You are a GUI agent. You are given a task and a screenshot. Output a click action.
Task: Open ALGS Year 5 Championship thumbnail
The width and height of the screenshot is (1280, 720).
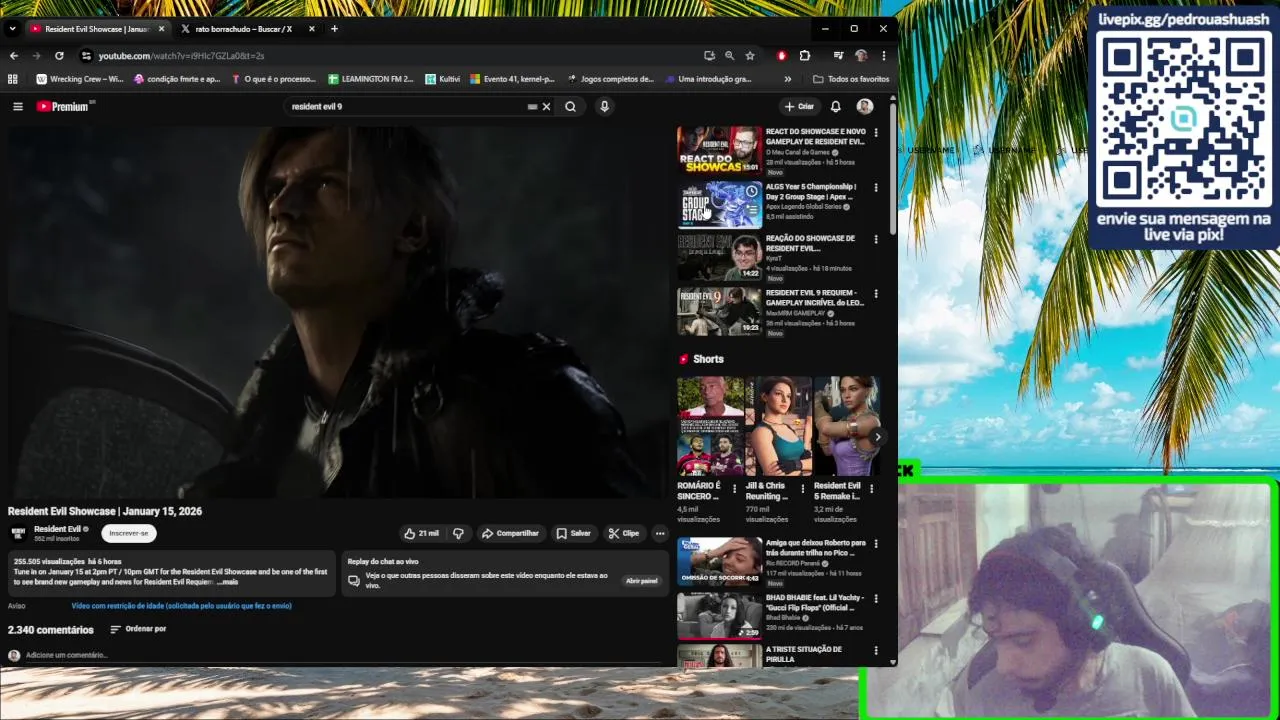coord(719,204)
